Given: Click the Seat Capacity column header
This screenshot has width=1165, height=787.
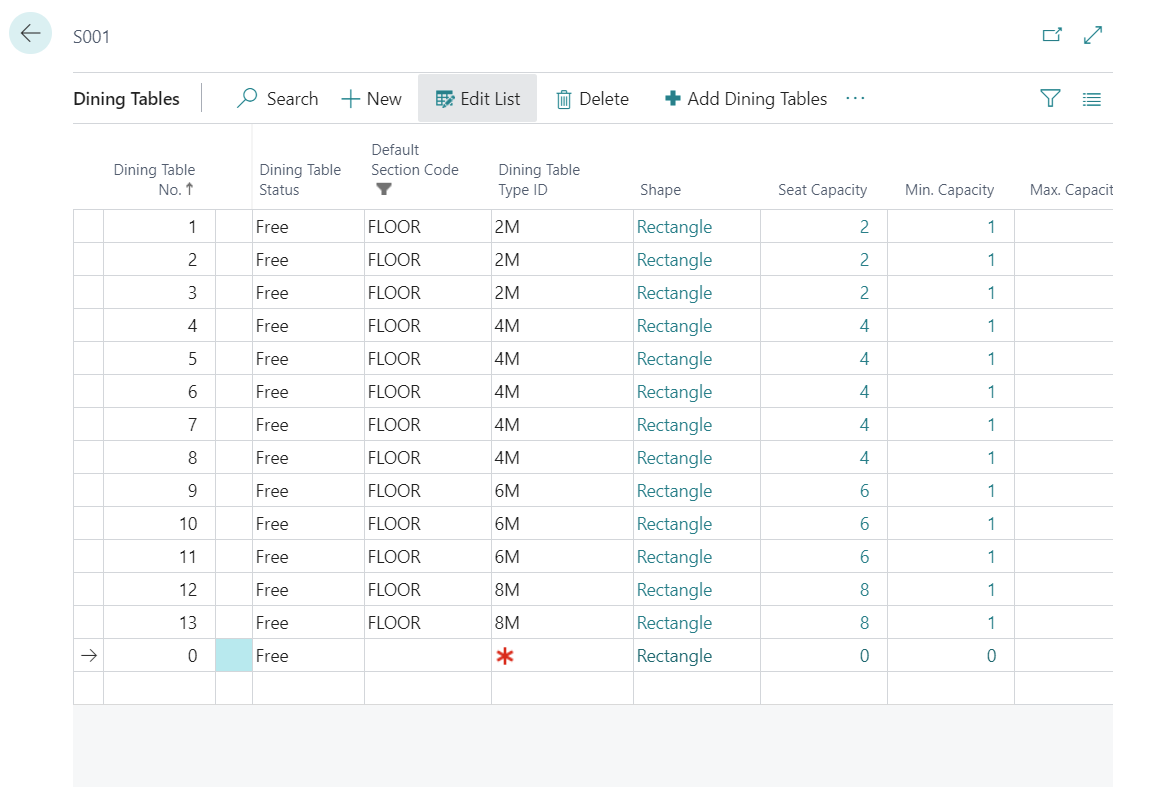Looking at the screenshot, I should point(822,189).
